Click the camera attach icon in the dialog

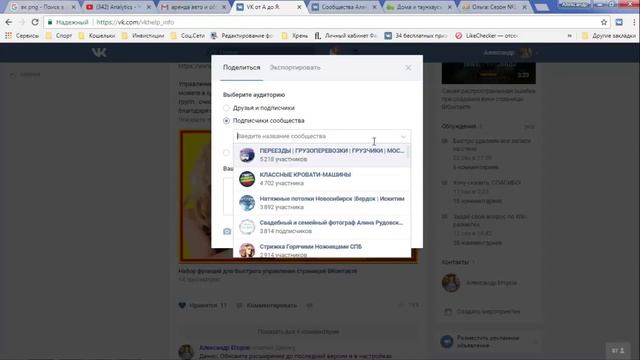point(227,231)
